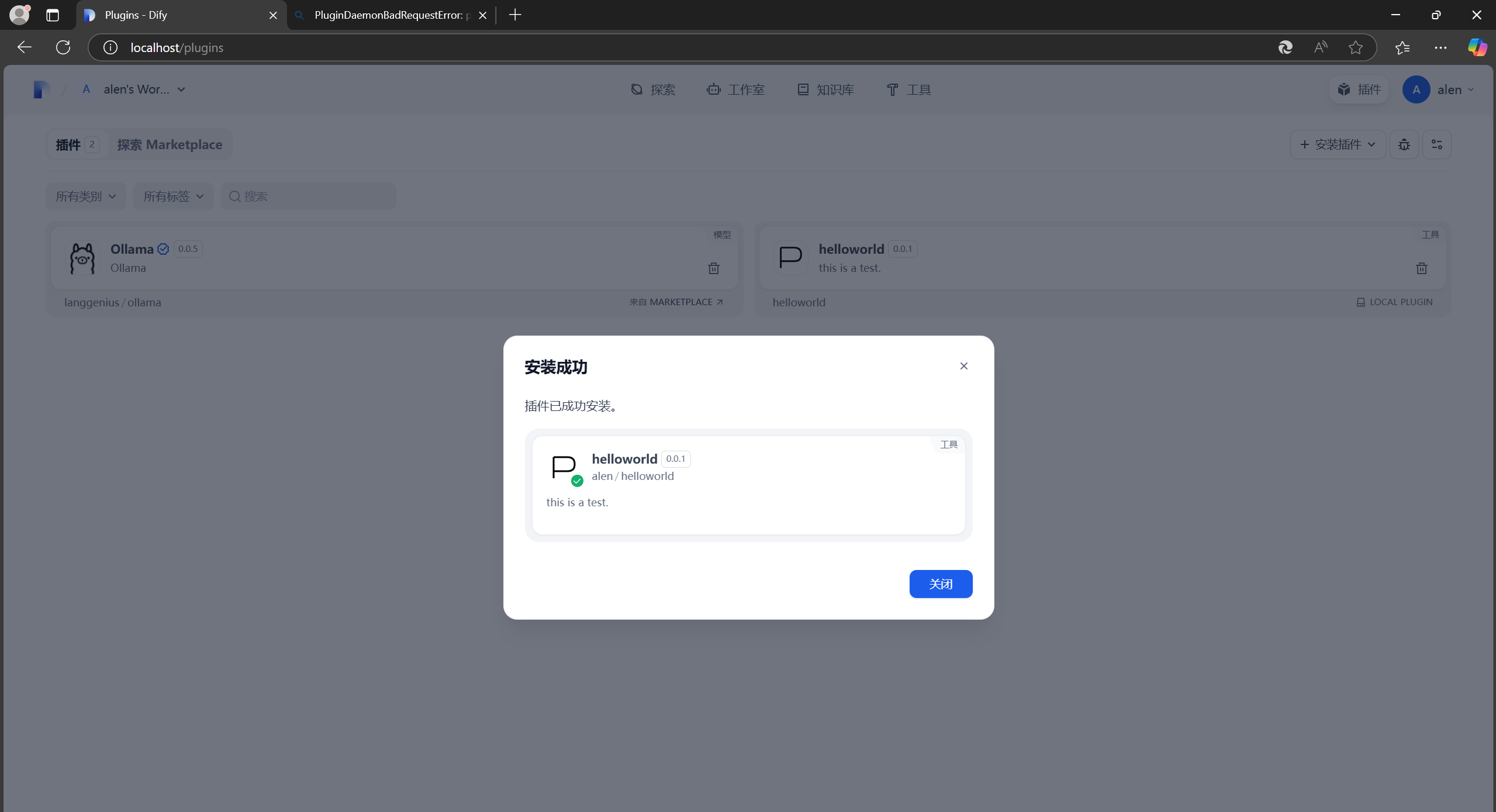
Task: Click the Dify logo icon
Action: tap(41, 89)
